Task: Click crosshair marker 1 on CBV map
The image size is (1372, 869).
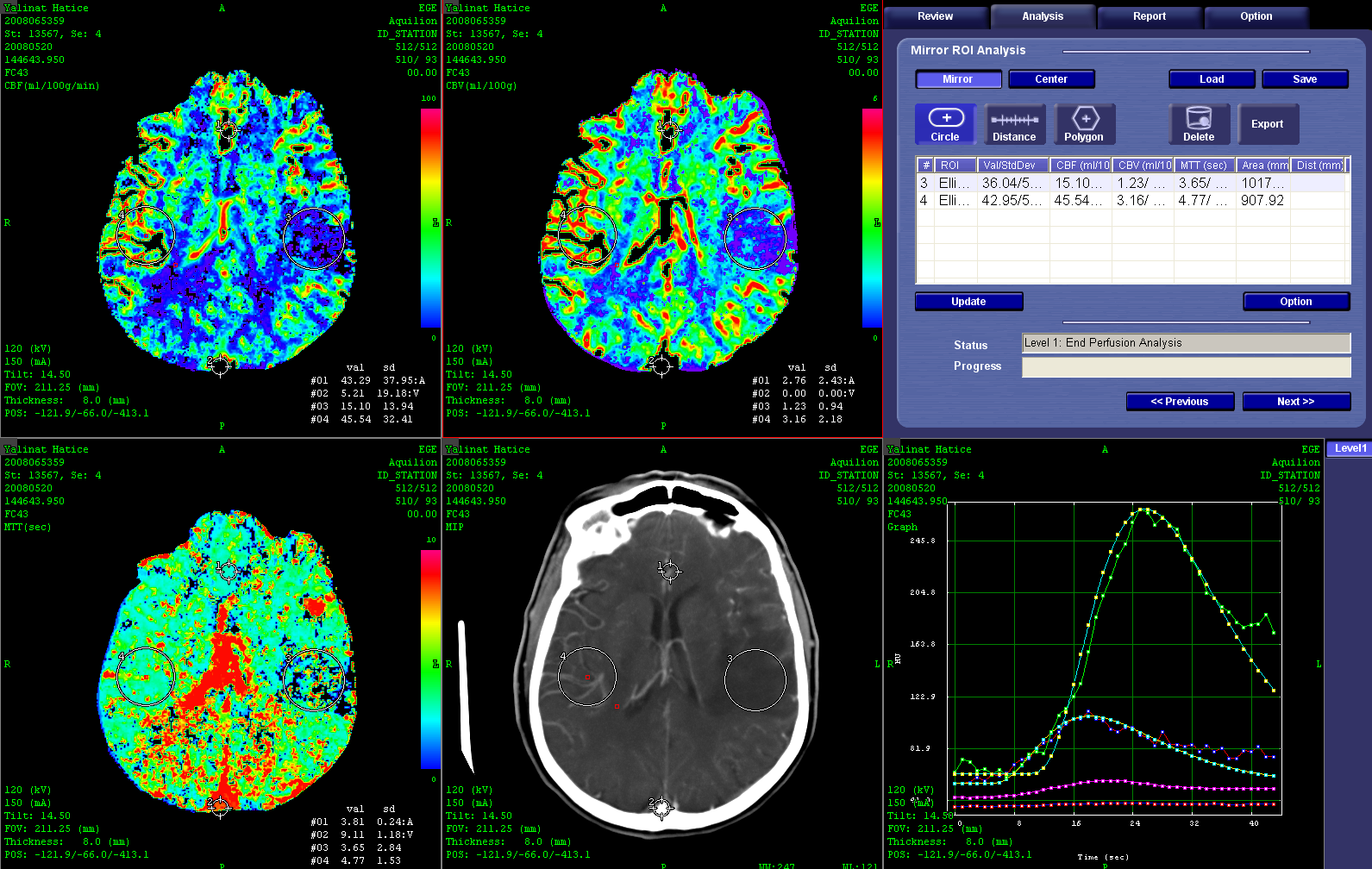Action: pyautogui.click(x=669, y=130)
